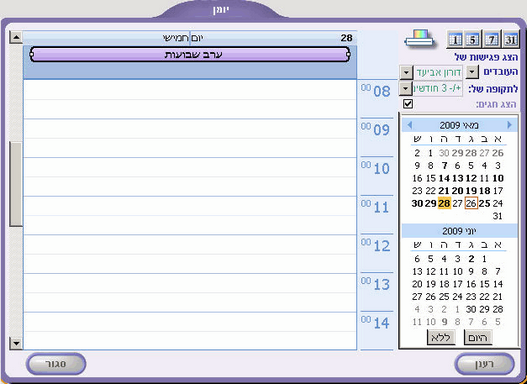527x384 pixels.
Task: Click the ללא (none) button
Action: point(441,337)
